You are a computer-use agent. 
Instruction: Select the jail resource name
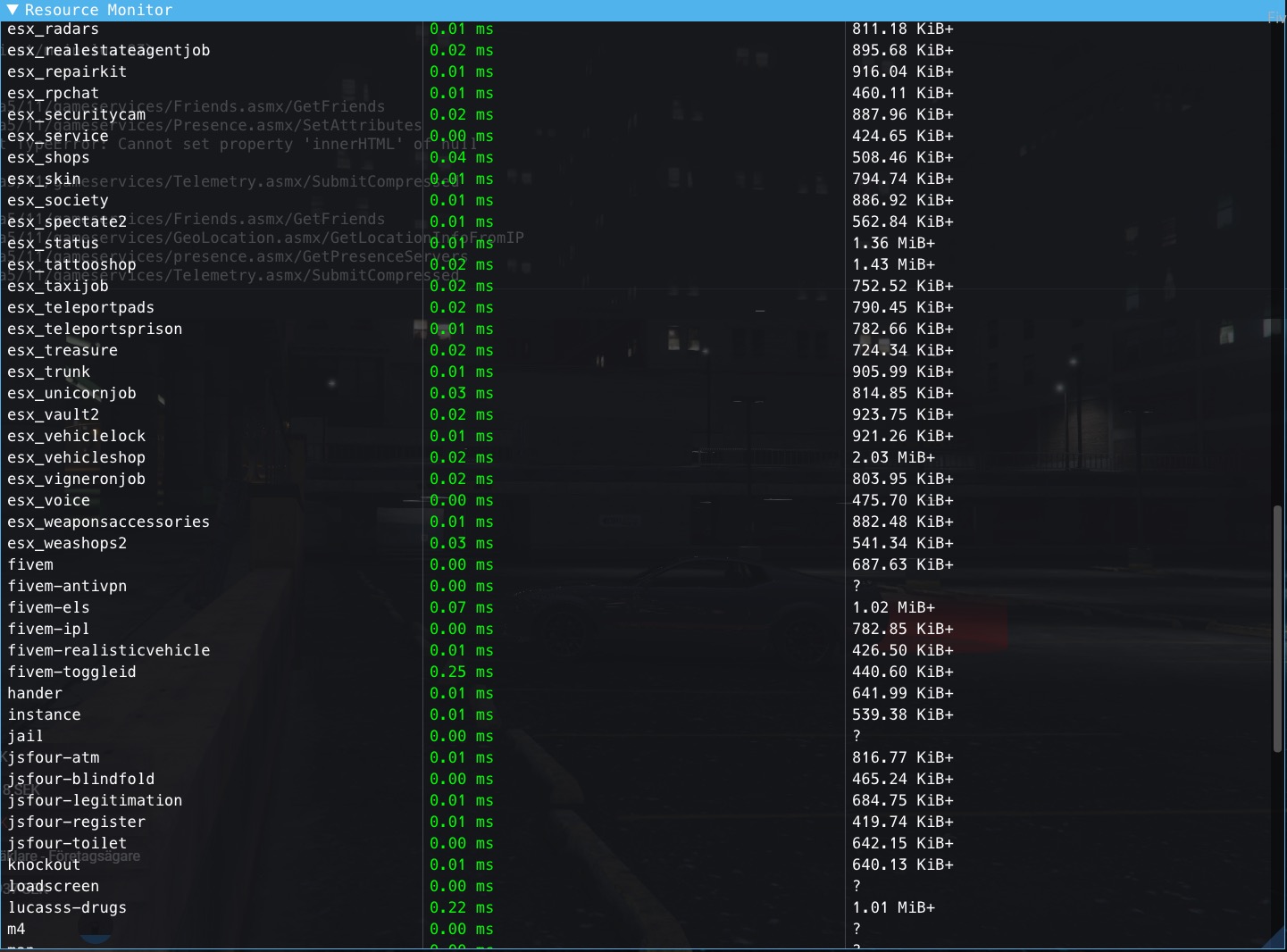tap(26, 737)
